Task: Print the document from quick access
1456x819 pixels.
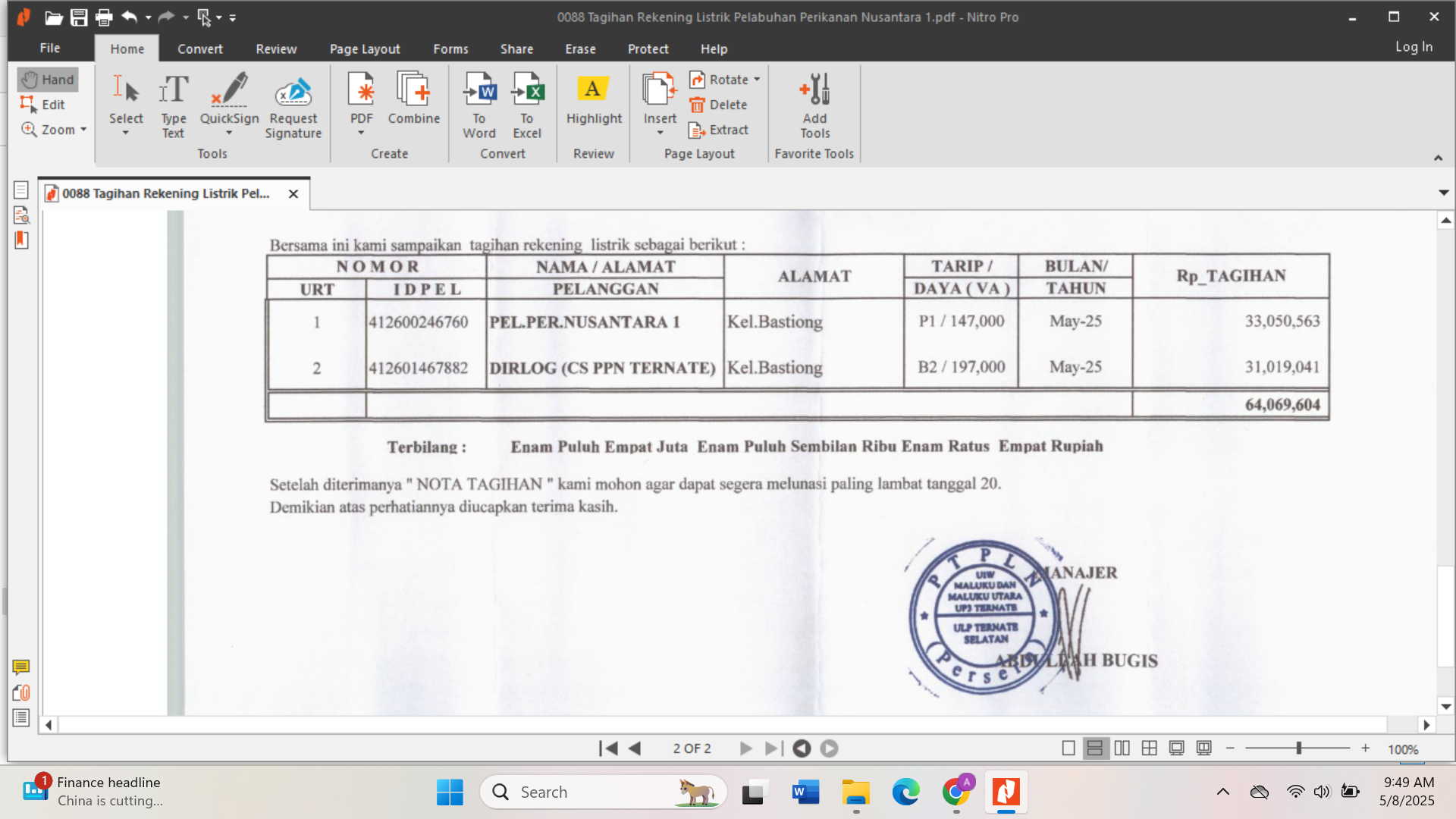Action: pos(104,17)
